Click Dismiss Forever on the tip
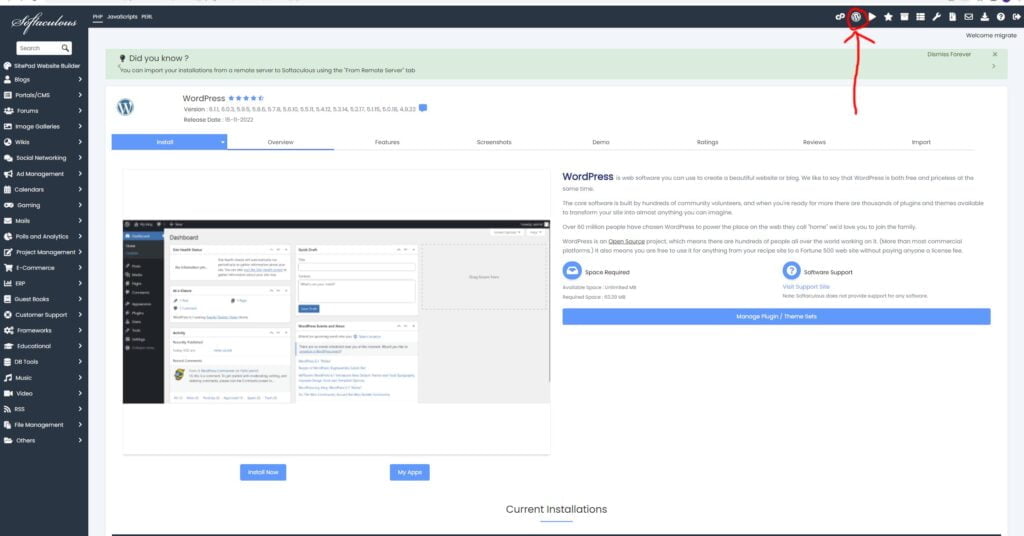The height and width of the screenshot is (536, 1024). pos(949,54)
